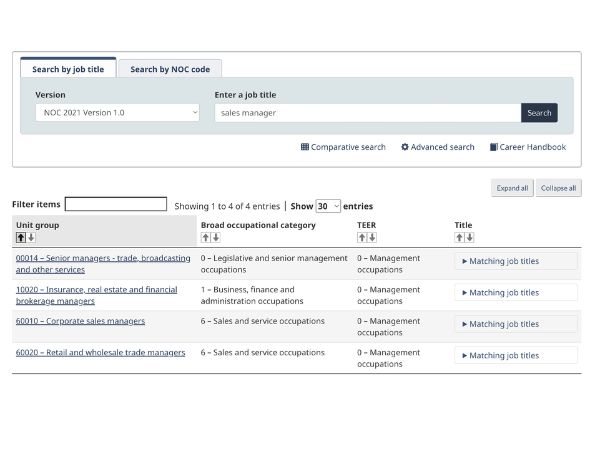Open 60010 – Corporate sales managers link
The image size is (600, 450).
pyautogui.click(x=80, y=321)
